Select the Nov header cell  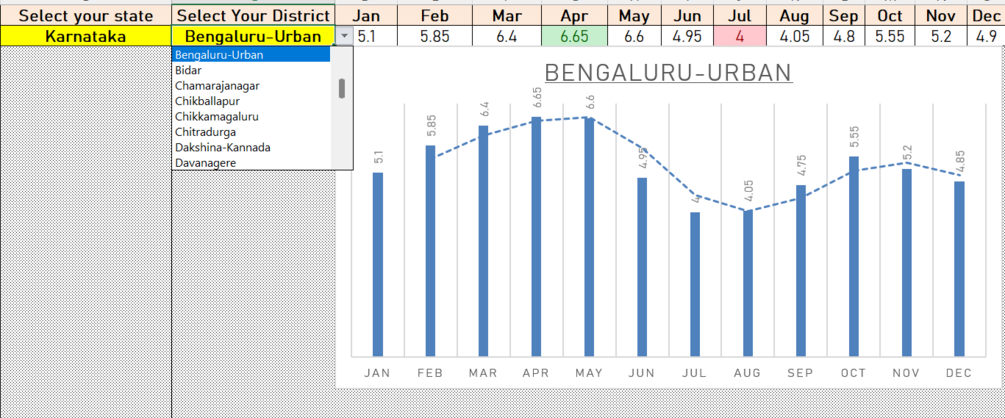coord(942,16)
